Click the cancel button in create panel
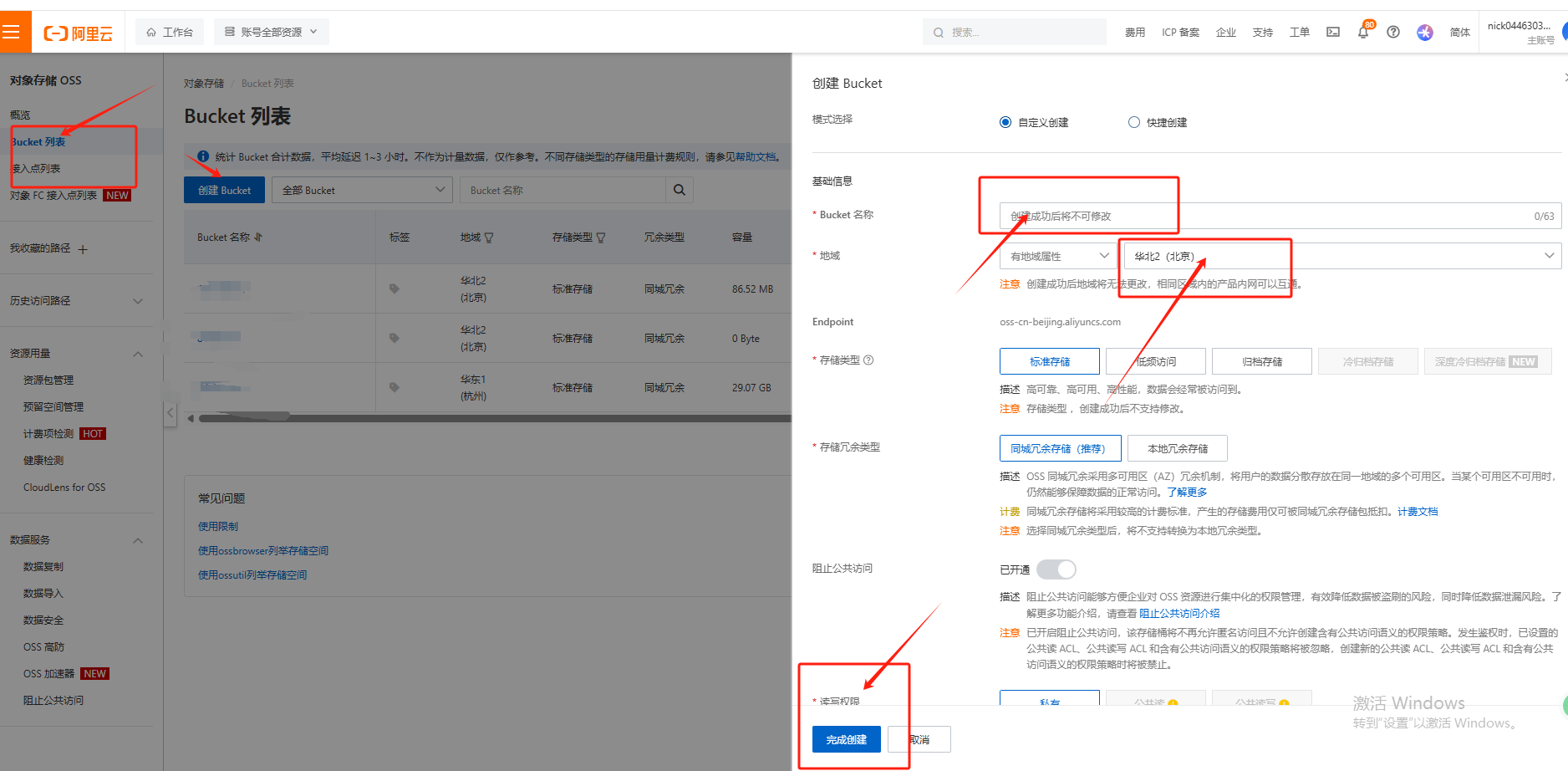Screen dimensions: 1568x771 point(919,739)
